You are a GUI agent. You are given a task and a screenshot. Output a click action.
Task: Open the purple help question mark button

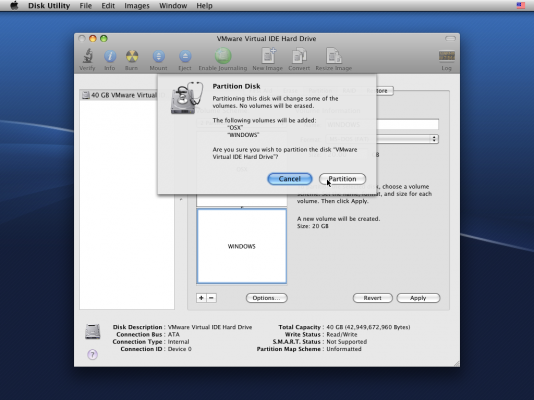click(92, 354)
